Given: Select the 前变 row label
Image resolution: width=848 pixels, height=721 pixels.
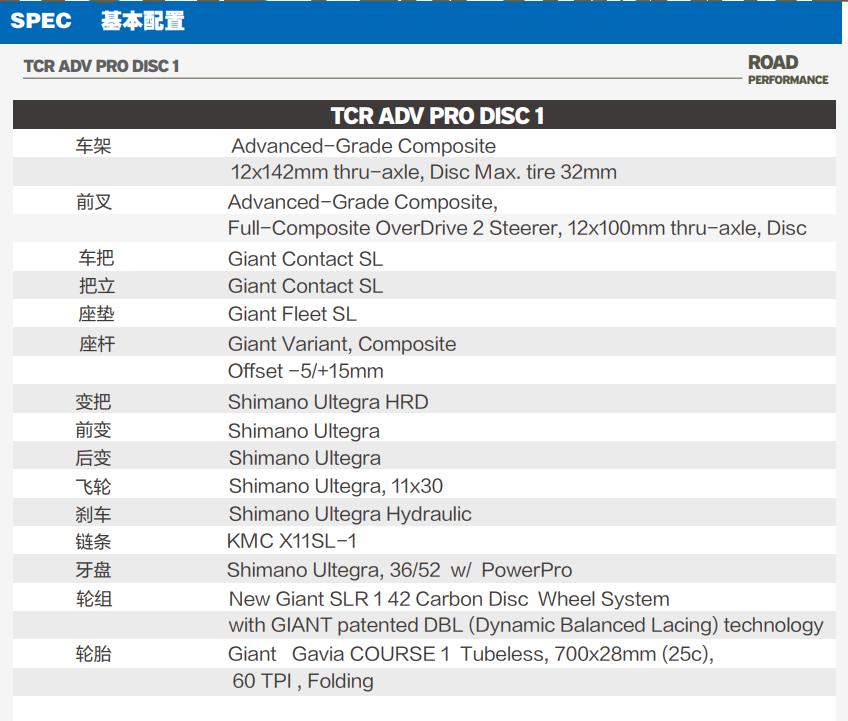Looking at the screenshot, I should pyautogui.click(x=94, y=431).
